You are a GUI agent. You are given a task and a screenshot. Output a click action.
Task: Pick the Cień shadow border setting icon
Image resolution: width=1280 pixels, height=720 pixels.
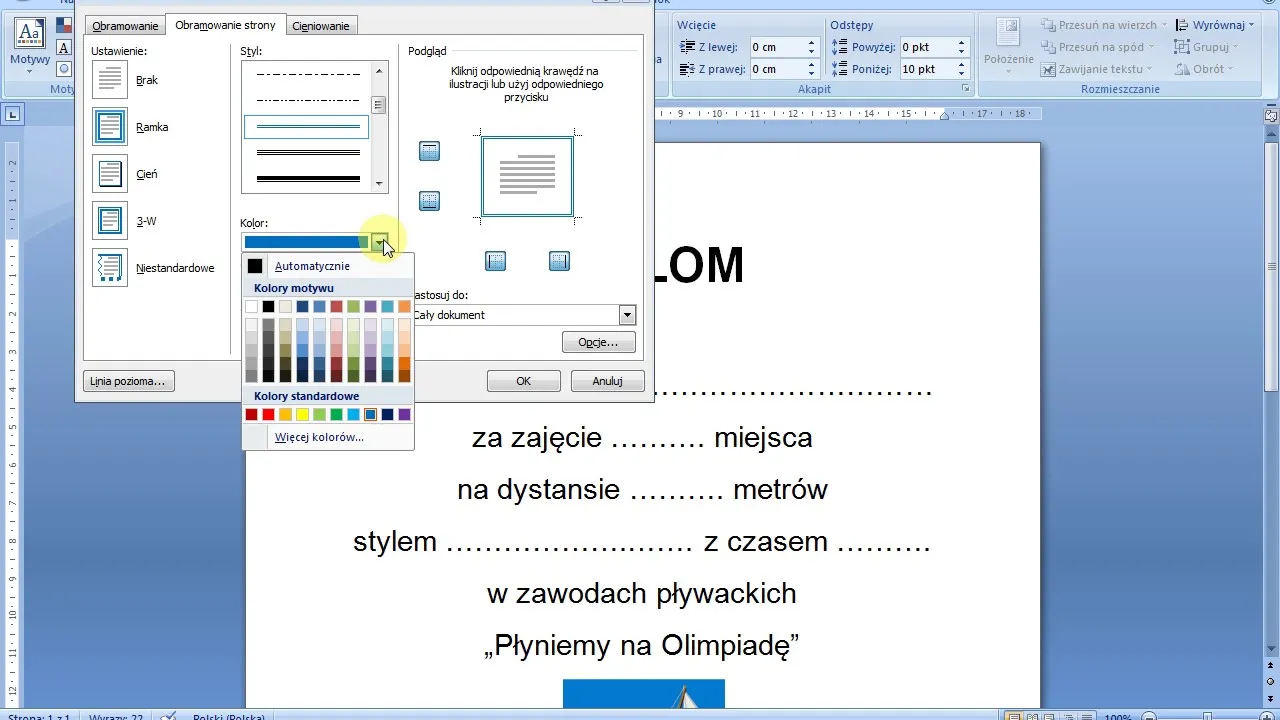(x=109, y=174)
